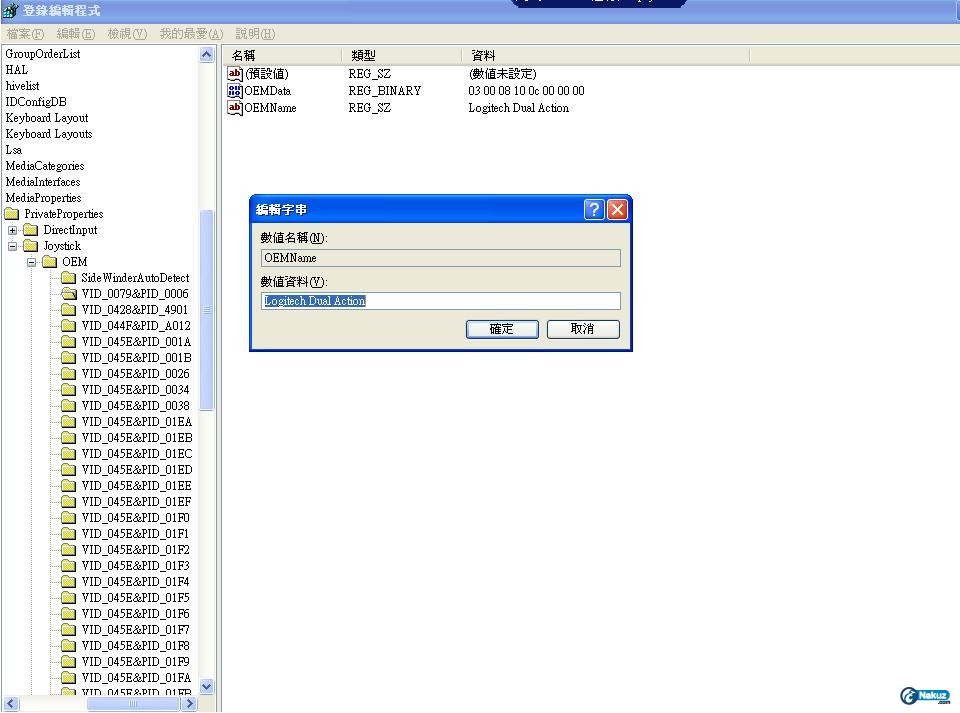The width and height of the screenshot is (960, 713).
Task: Cancel with the 取消 button
Action: point(583,329)
